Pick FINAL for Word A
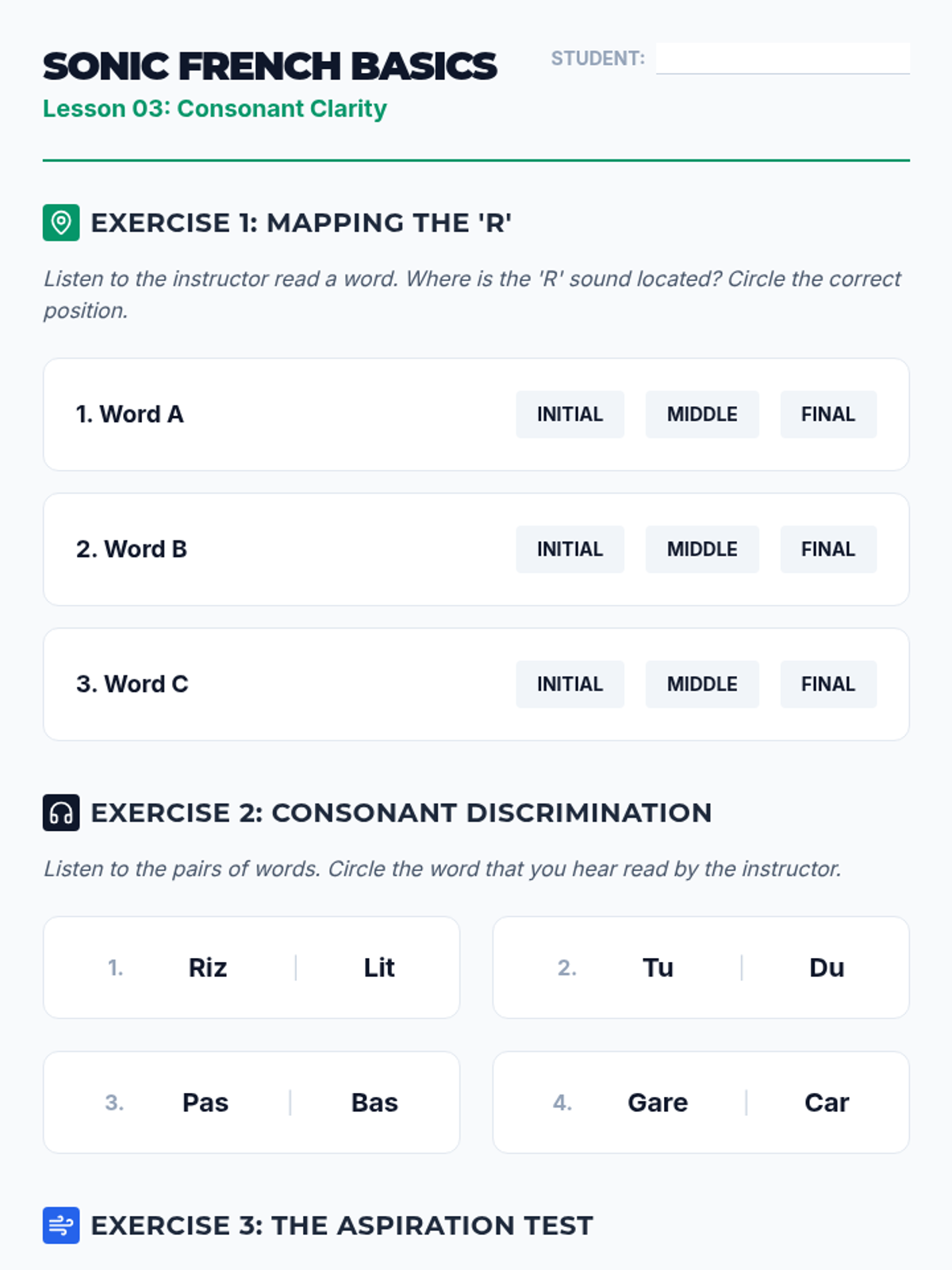 pyautogui.click(x=828, y=414)
